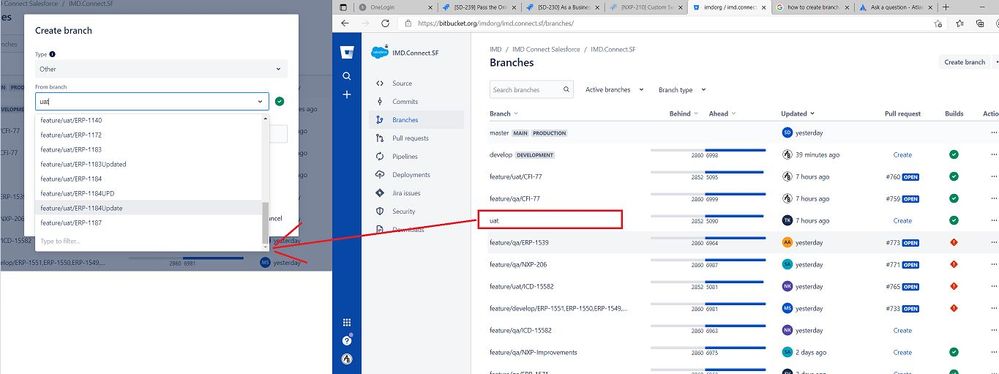Select feature/uat/ERP-1183Updated from branch list
999x374 pixels.
[x=148, y=164]
